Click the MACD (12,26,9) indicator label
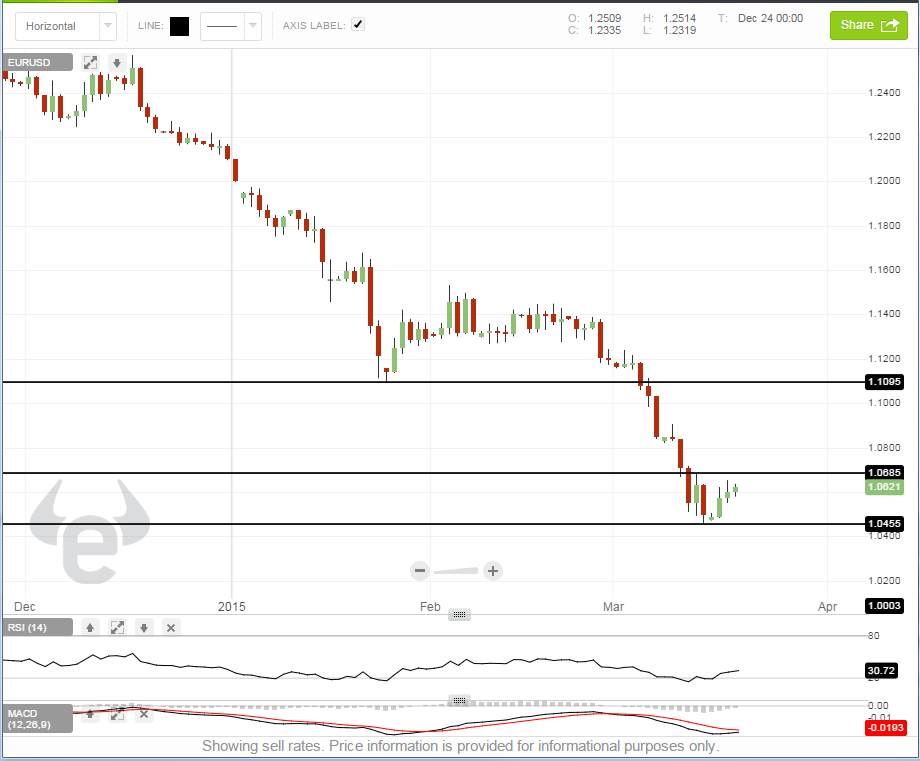Viewport: 920px width, 761px height. click(x=38, y=719)
